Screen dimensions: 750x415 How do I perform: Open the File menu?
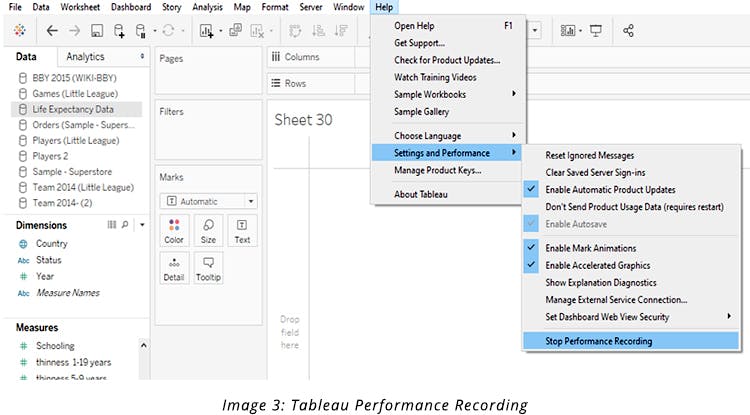(x=15, y=7)
